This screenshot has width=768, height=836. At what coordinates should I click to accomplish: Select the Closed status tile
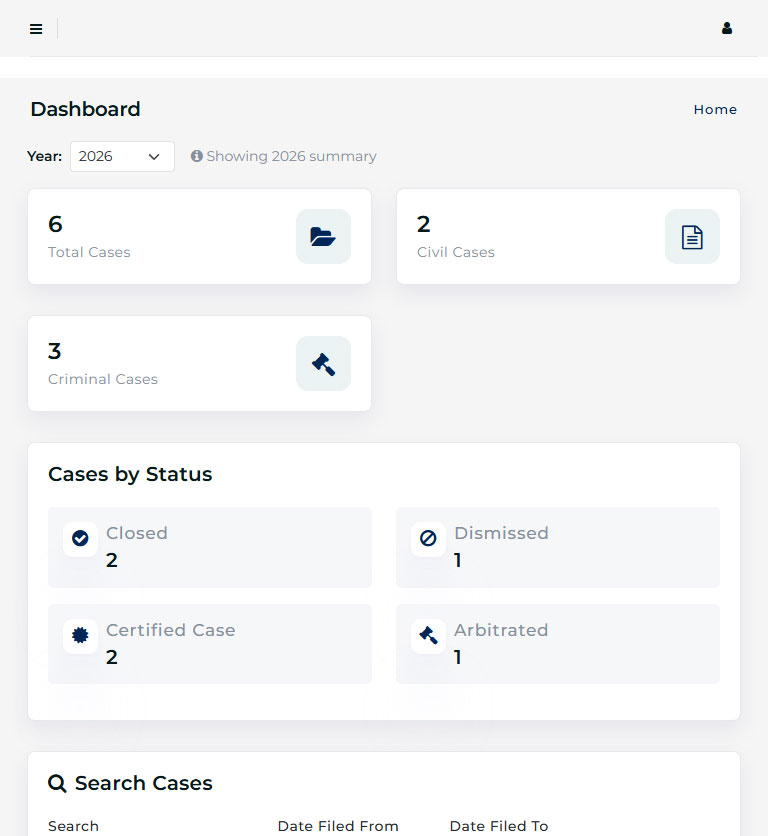point(220,547)
